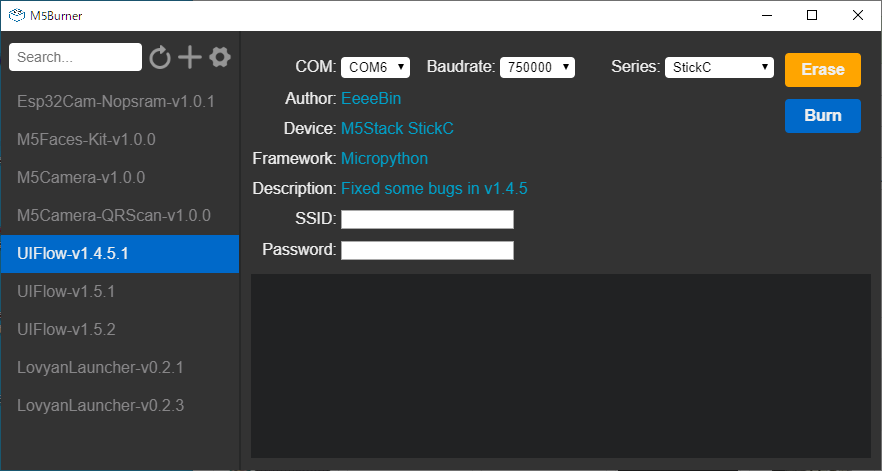Click the refresh firmware list icon
The height and width of the screenshot is (471, 882).
pyautogui.click(x=160, y=57)
